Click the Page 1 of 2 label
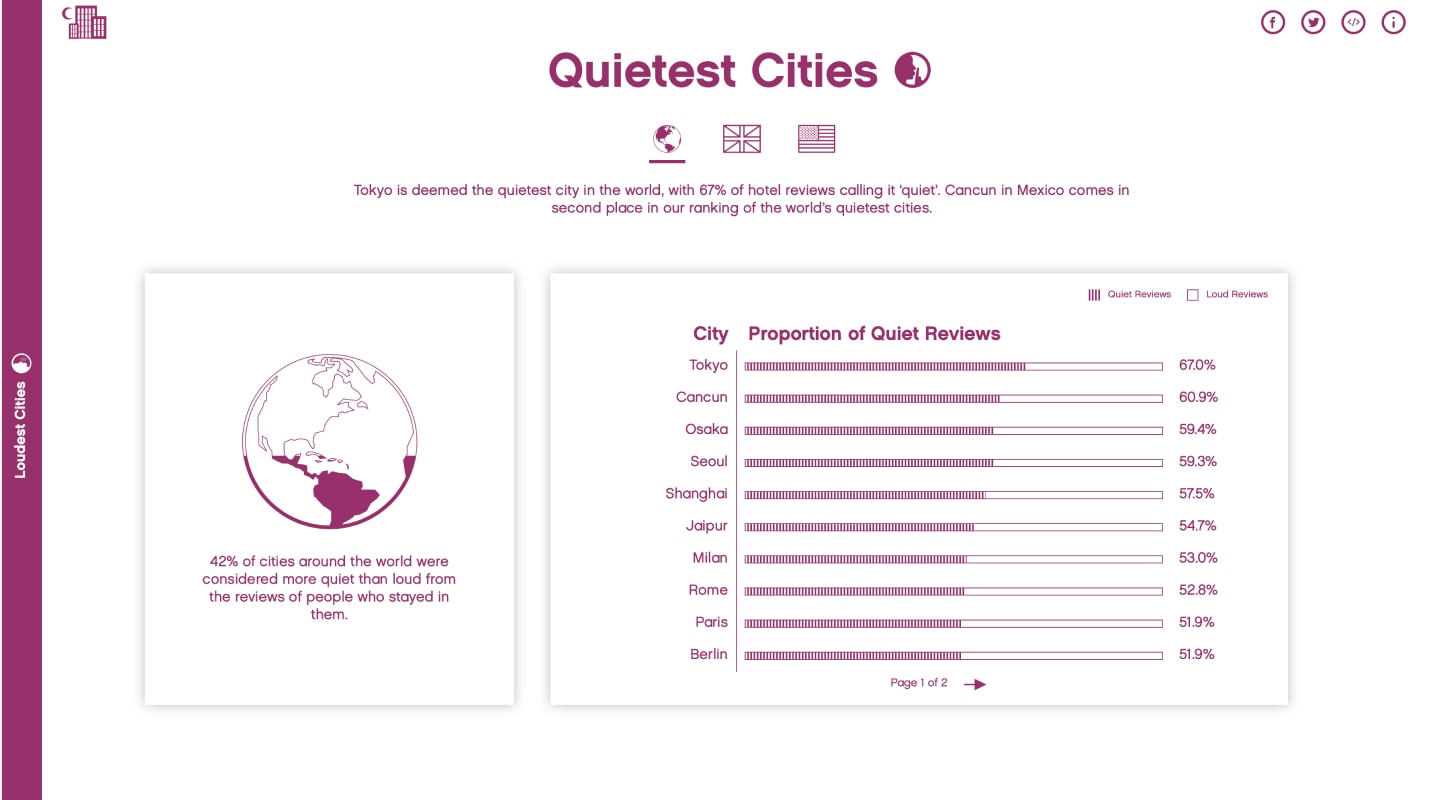 click(x=919, y=683)
